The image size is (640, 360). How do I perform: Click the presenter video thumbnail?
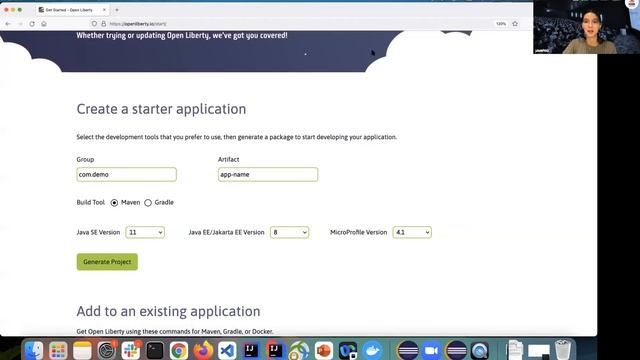[587, 27]
